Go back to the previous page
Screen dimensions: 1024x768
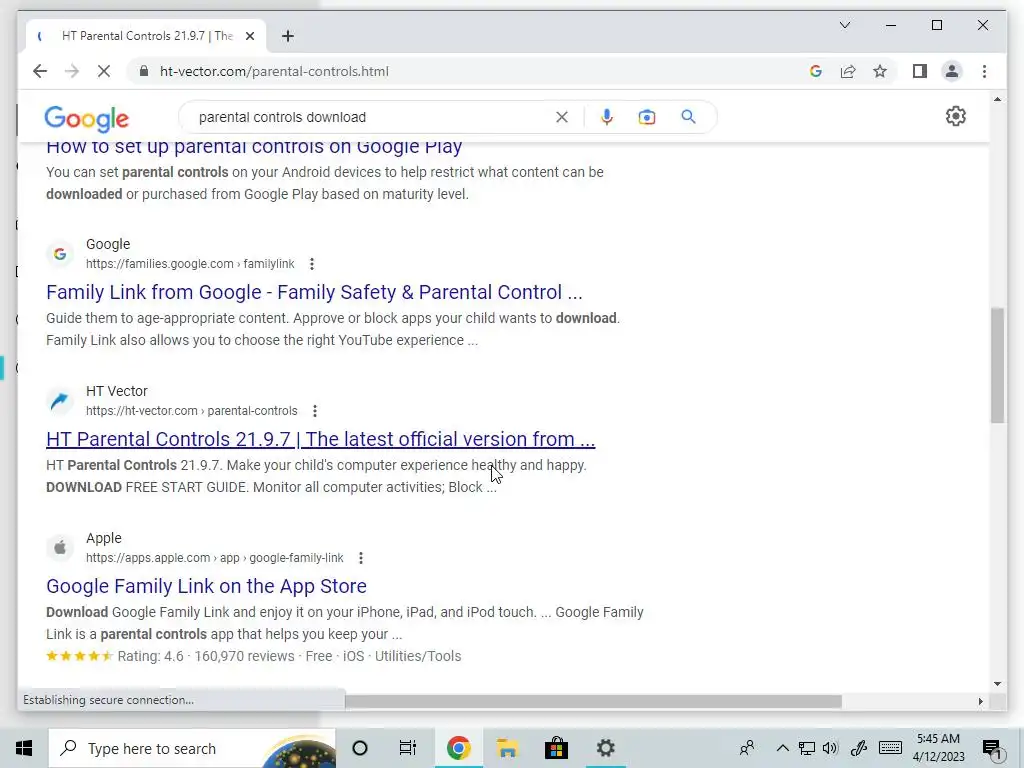[x=40, y=71]
